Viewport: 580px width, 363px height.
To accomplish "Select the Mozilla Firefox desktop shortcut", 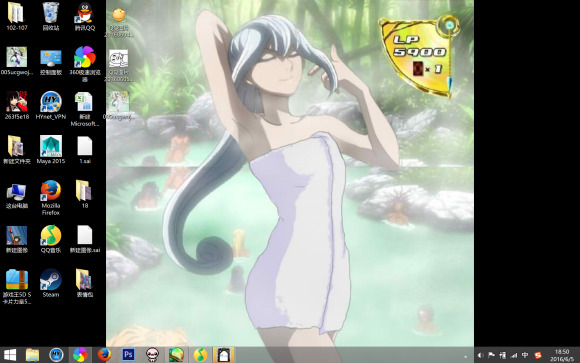I will point(51,191).
